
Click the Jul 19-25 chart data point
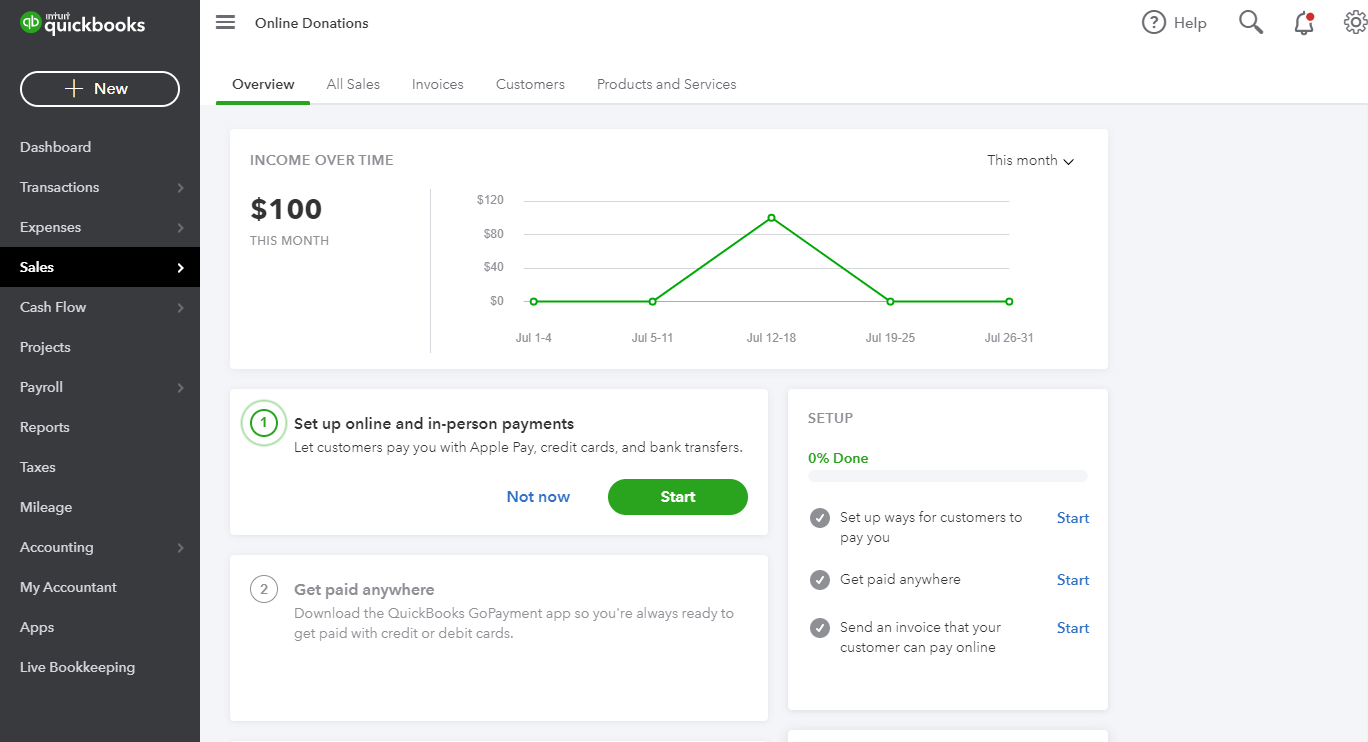(890, 301)
